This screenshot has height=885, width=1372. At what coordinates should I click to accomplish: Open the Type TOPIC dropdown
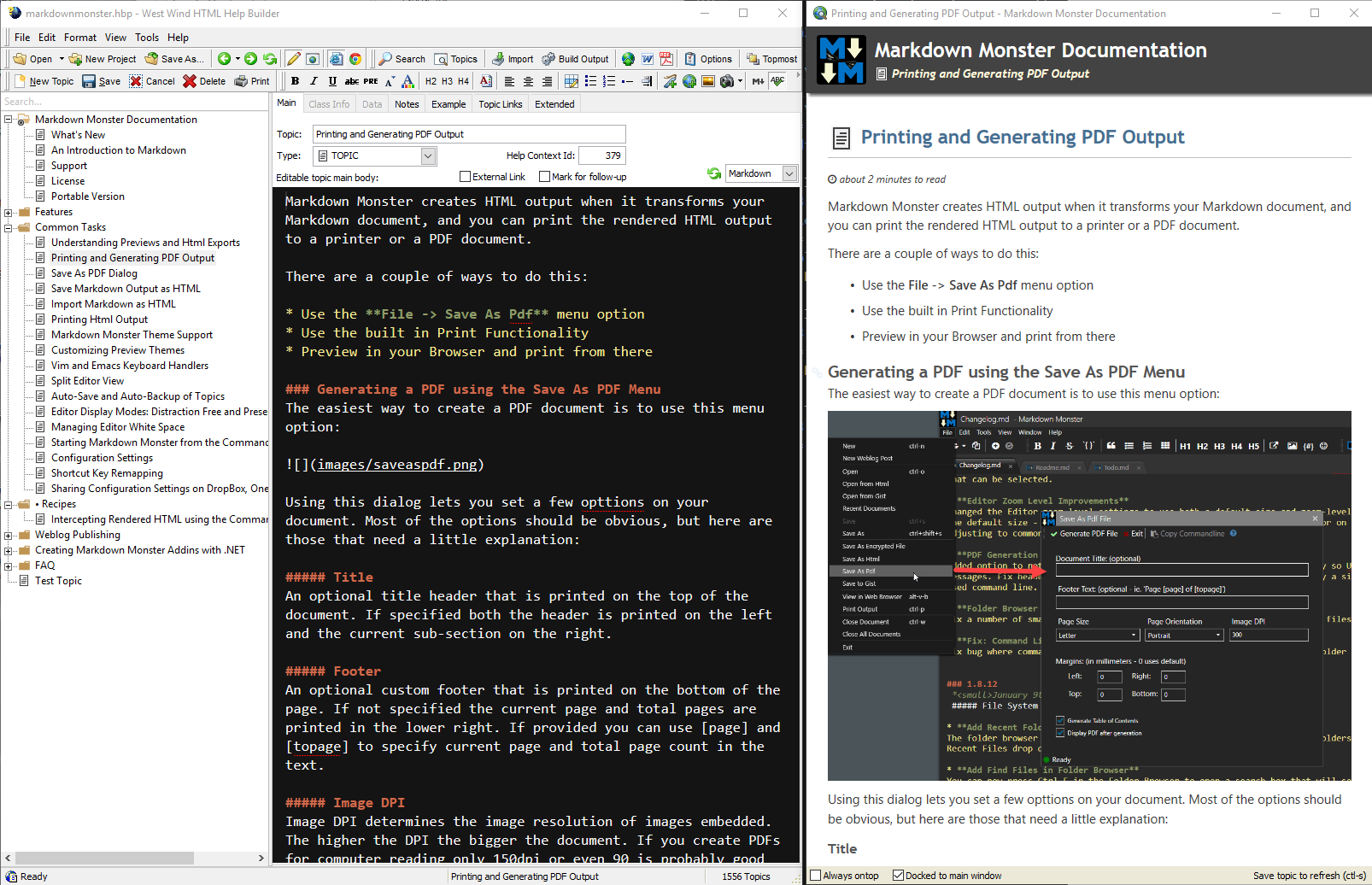click(x=428, y=155)
